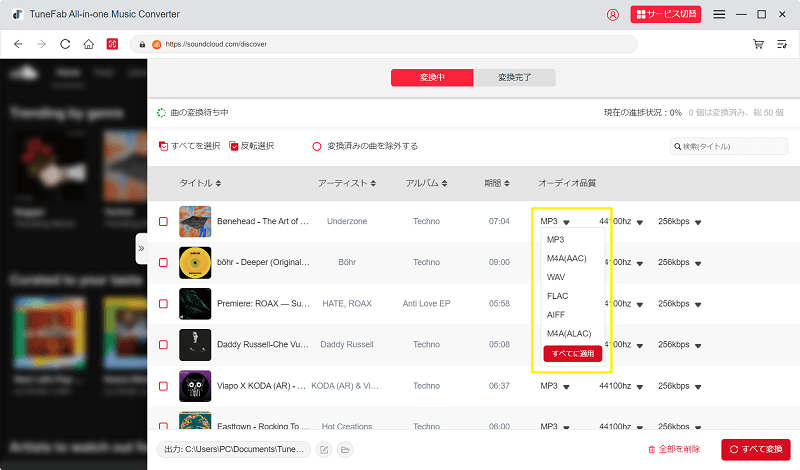The width and height of the screenshot is (800, 470).
Task: Select M4A(ALAC) from format list
Action: [x=569, y=334]
